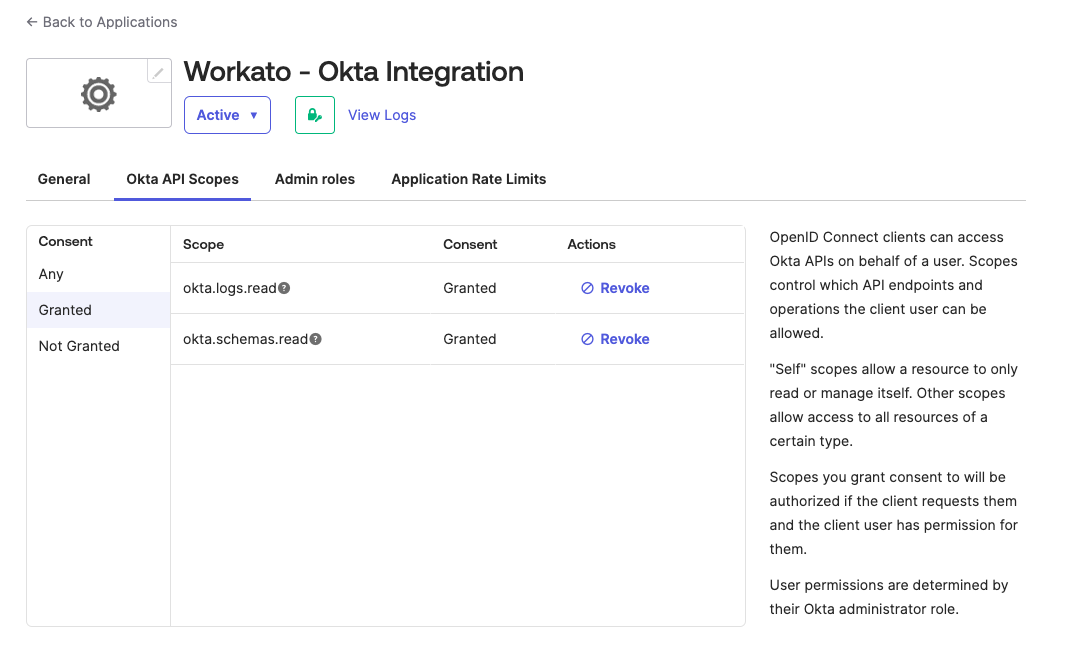
Task: Go back to Applications
Action: 101,21
